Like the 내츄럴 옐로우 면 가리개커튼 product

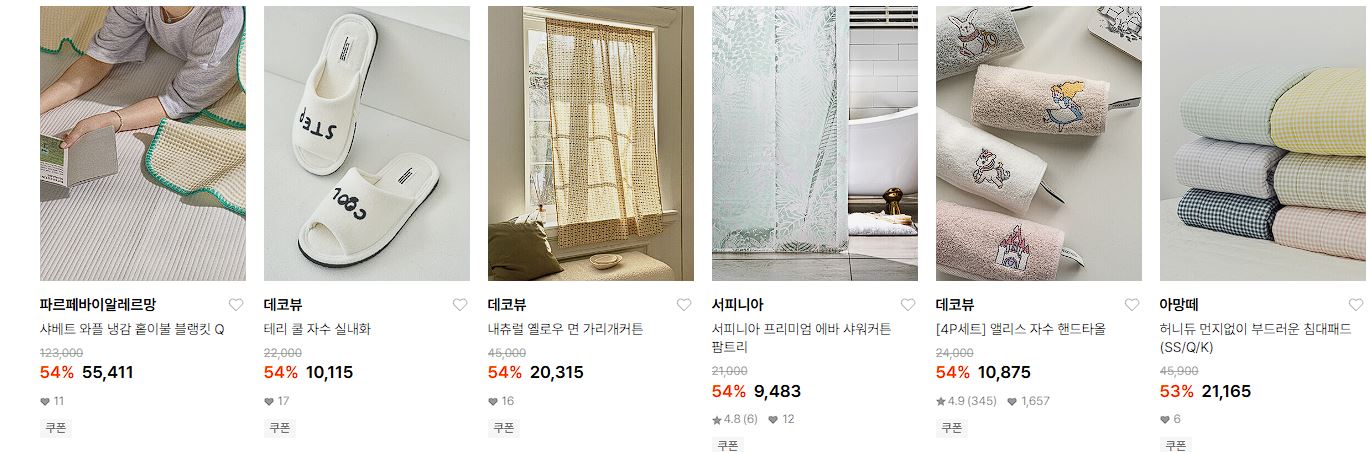[x=684, y=305]
